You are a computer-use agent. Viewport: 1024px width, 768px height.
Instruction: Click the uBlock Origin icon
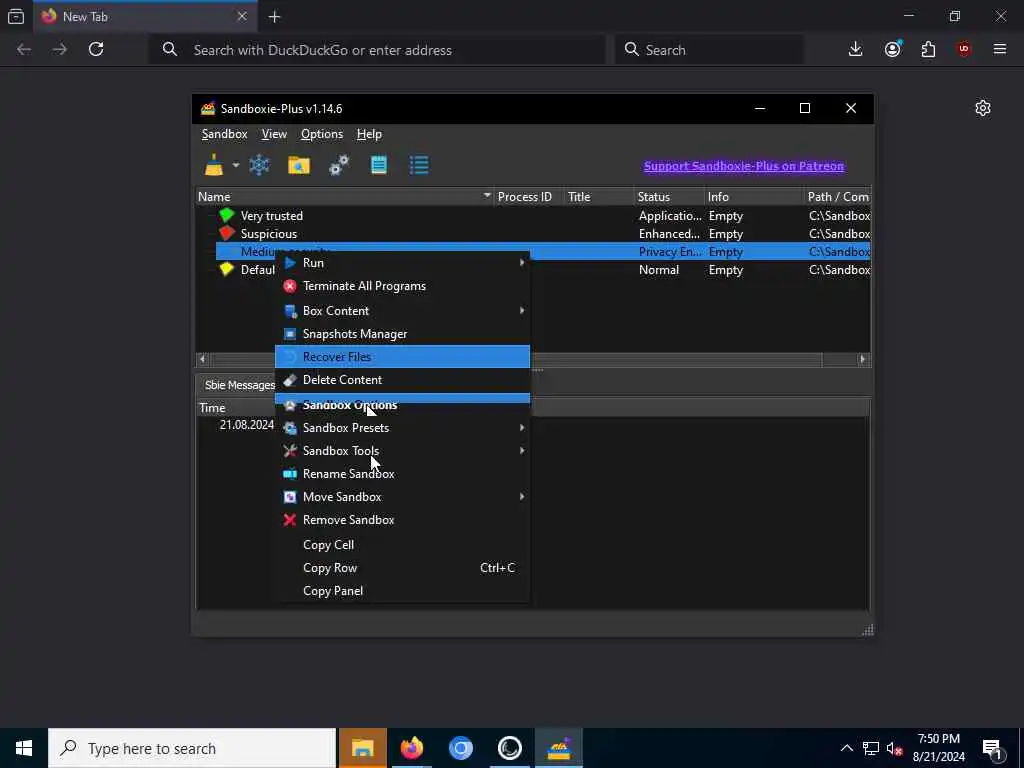click(x=964, y=49)
